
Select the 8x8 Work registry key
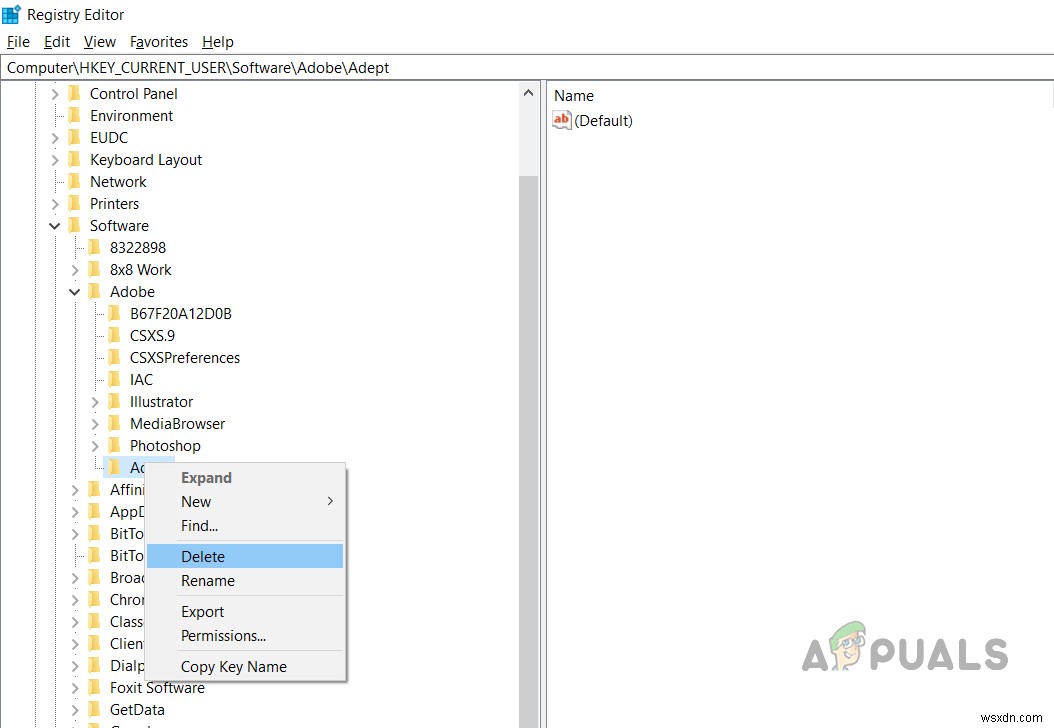139,269
